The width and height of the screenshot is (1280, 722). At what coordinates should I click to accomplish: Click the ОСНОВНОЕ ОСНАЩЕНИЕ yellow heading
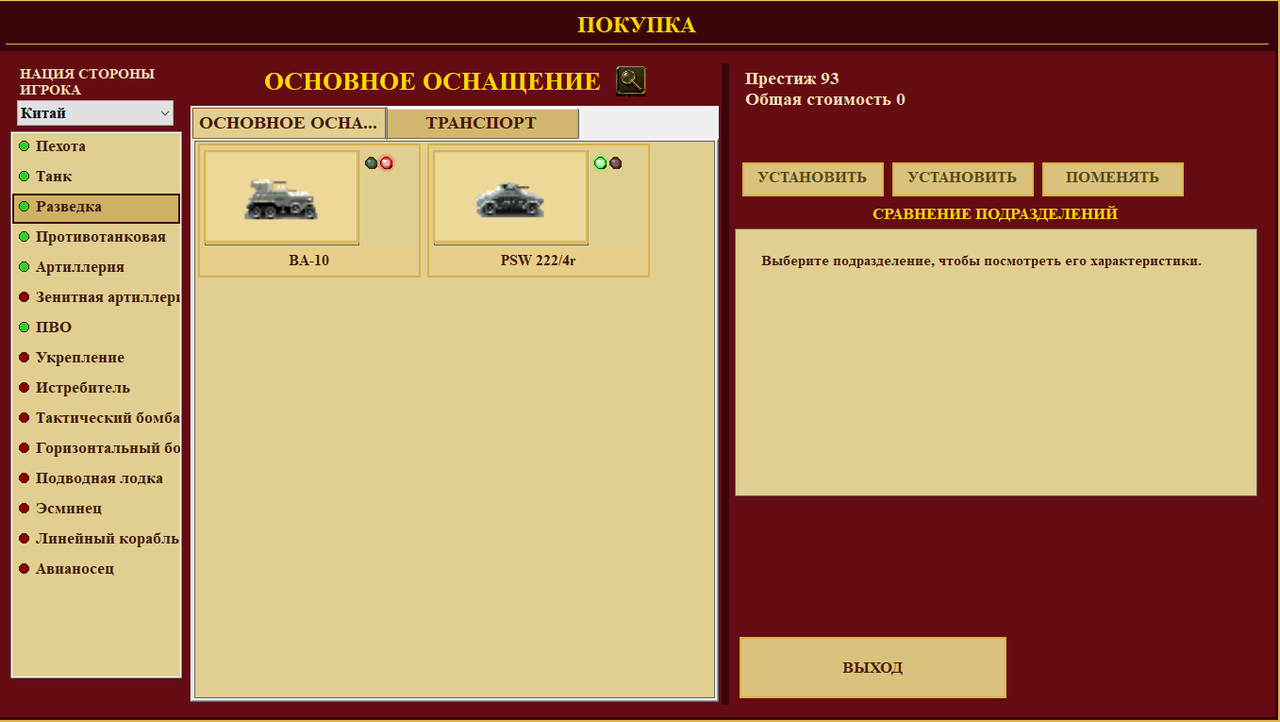[432, 82]
